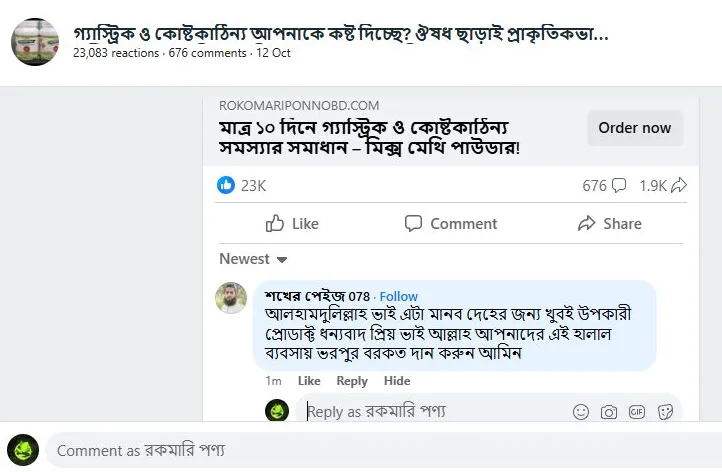
Task: Focus the Reply as রকমারি পণ্য field
Action: (430, 411)
